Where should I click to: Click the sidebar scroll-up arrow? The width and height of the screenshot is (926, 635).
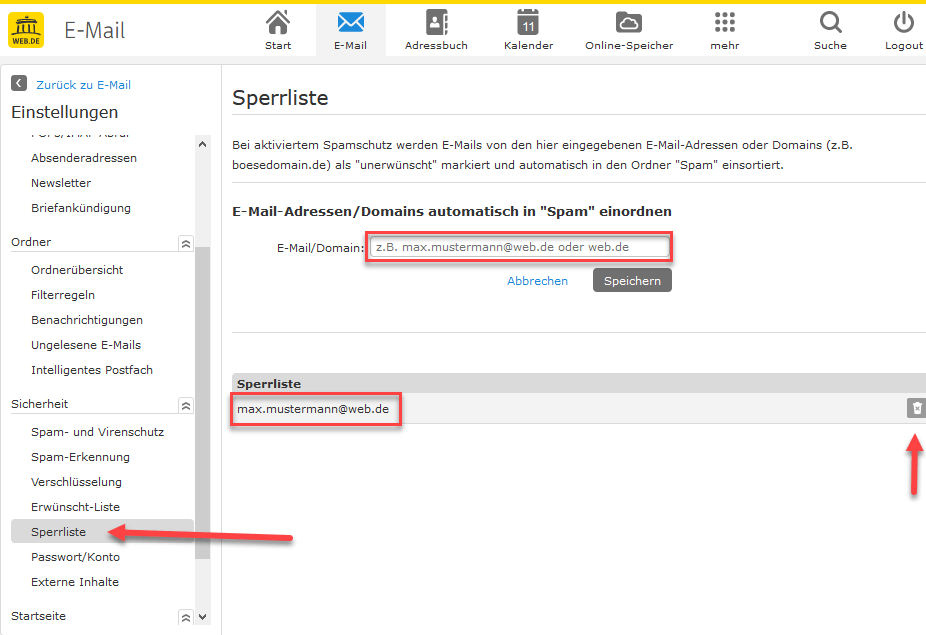[203, 144]
